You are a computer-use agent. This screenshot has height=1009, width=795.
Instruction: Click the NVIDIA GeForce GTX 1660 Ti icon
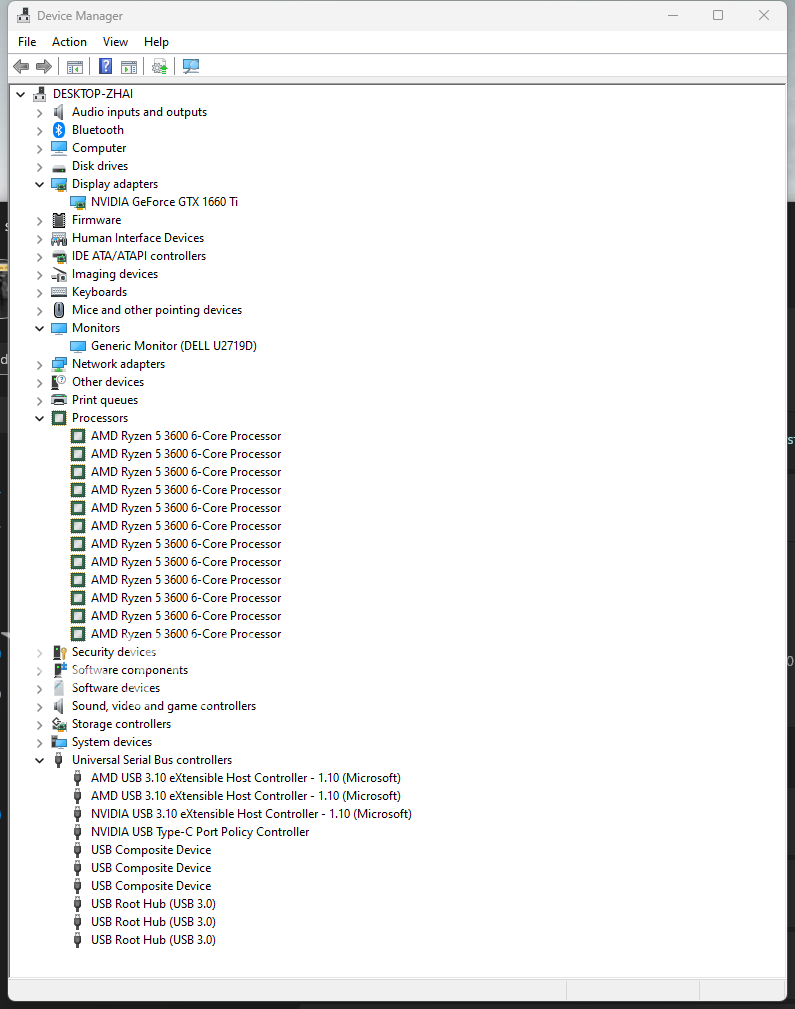(x=78, y=202)
